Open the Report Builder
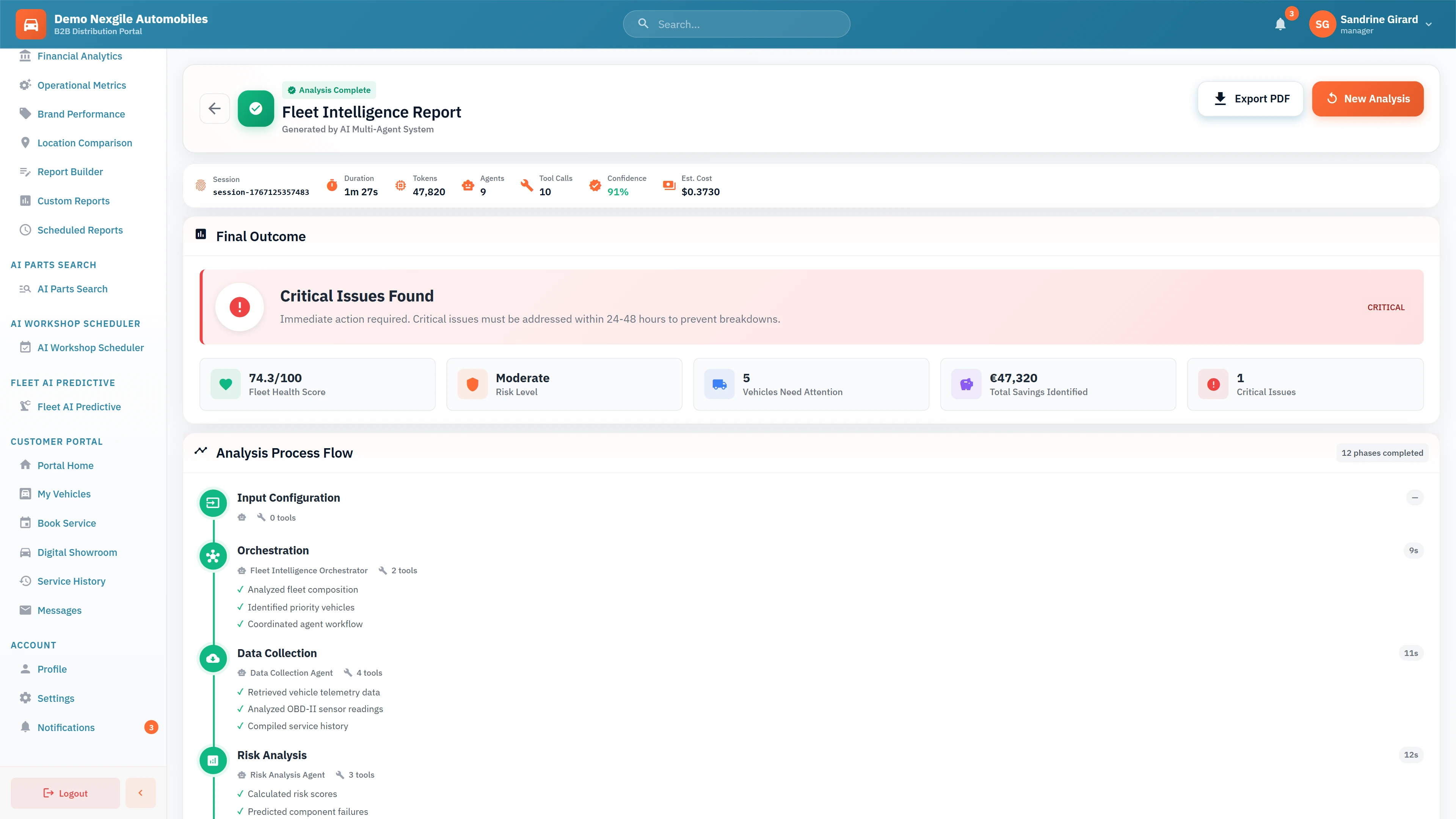The image size is (1456, 819). (x=69, y=171)
